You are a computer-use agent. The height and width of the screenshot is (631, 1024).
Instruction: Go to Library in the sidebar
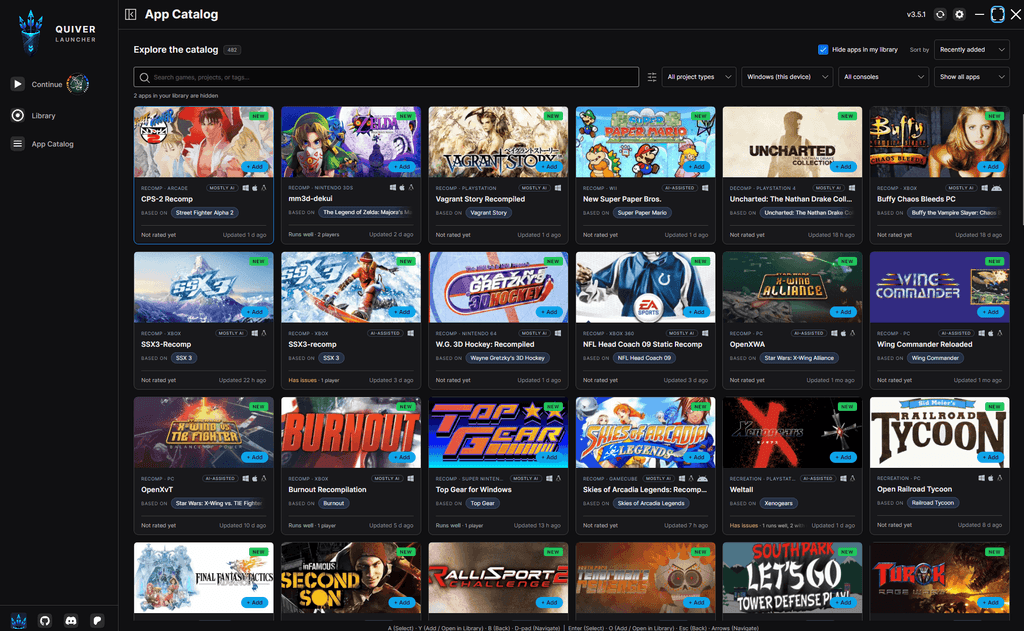pos(44,116)
